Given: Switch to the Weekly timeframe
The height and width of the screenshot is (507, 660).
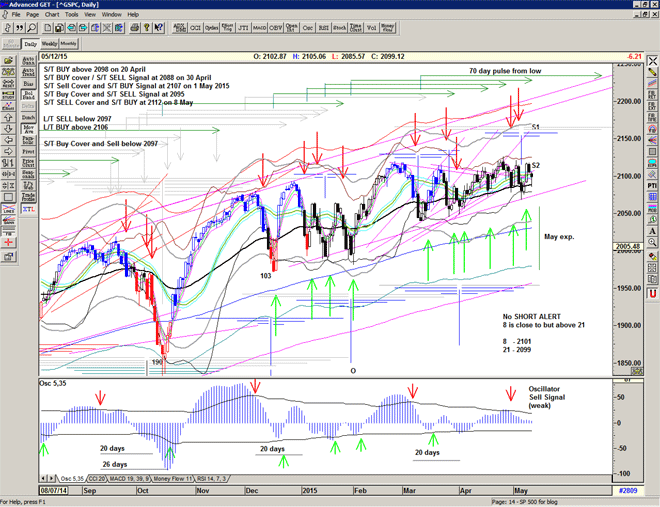Looking at the screenshot, I should [x=50, y=44].
